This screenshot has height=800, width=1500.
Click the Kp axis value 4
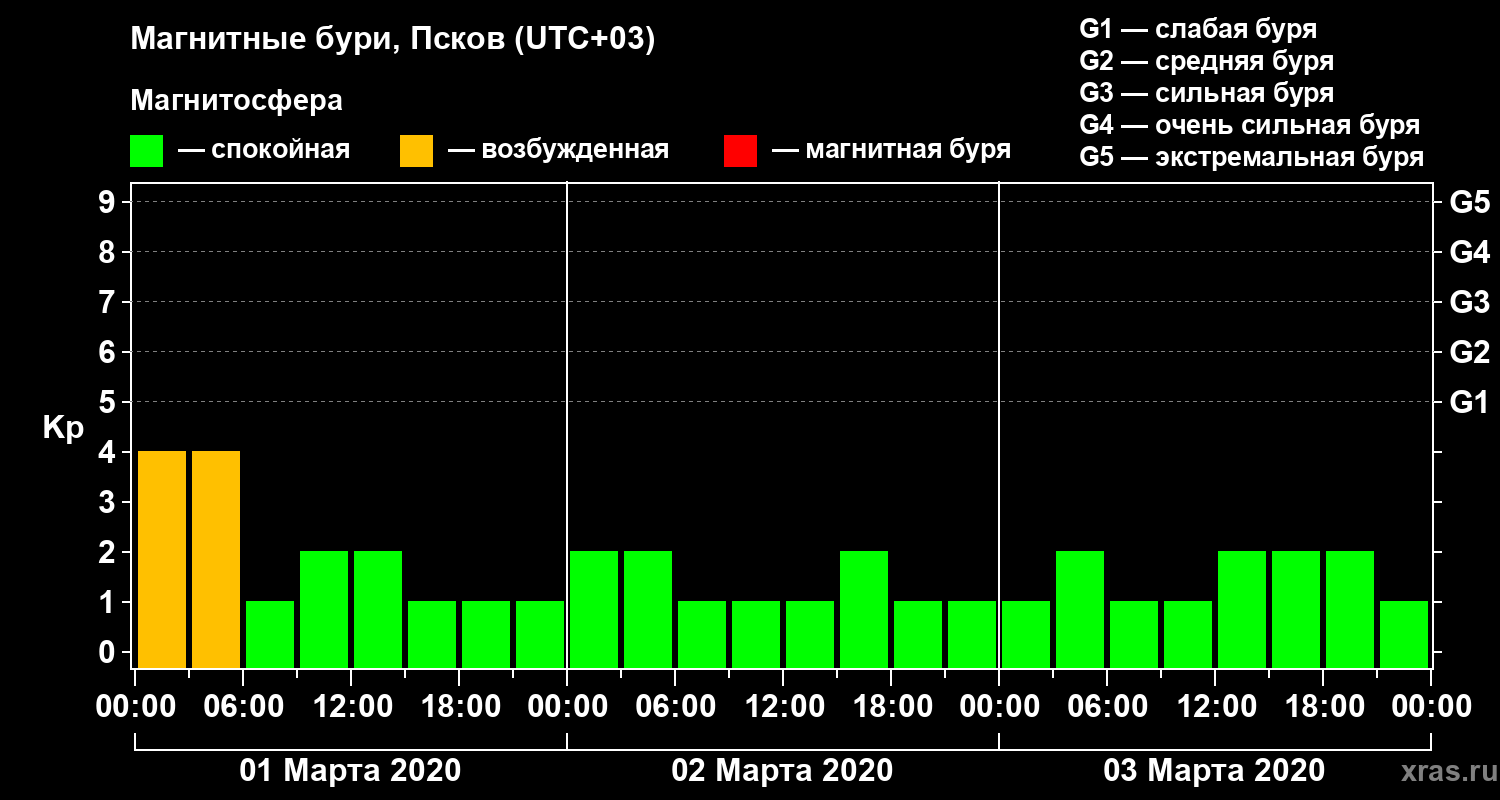[108, 452]
